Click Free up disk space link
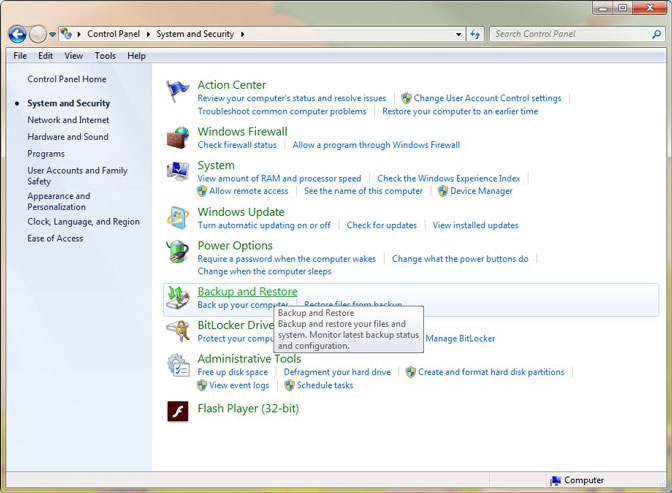The width and height of the screenshot is (672, 493). point(233,372)
